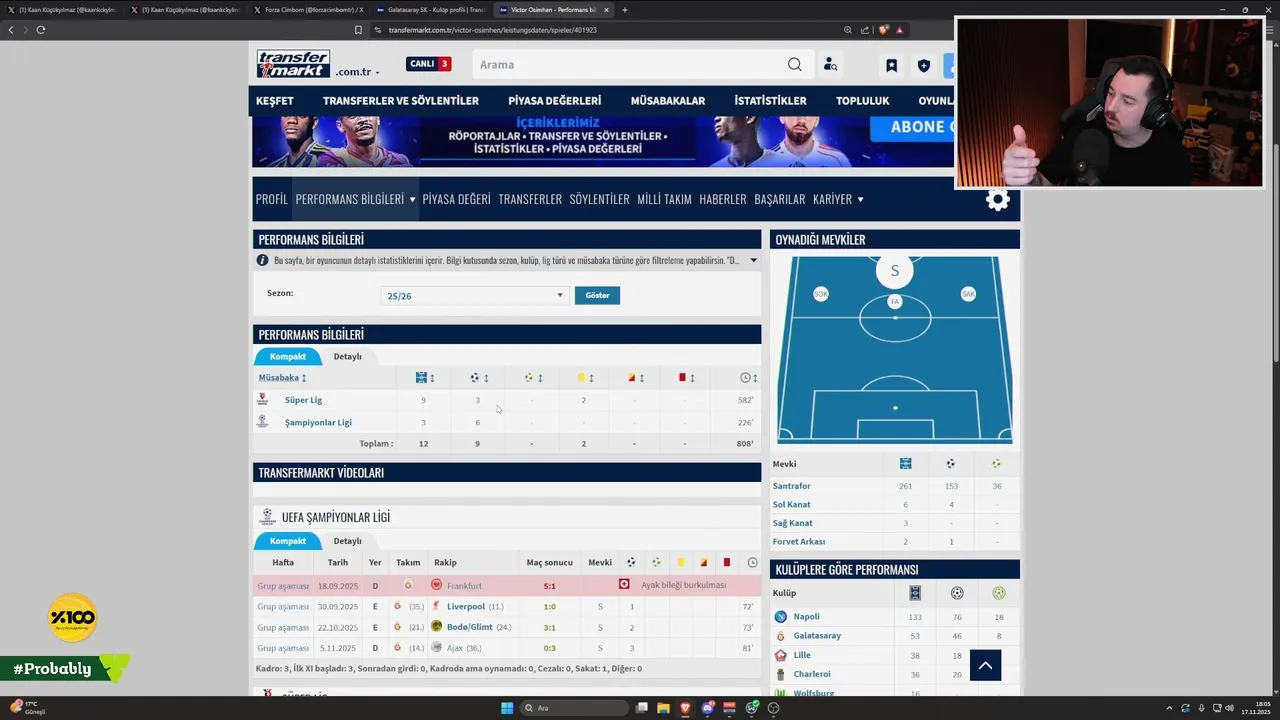The height and width of the screenshot is (720, 1280).
Task: Click the Göster button
Action: tap(597, 296)
